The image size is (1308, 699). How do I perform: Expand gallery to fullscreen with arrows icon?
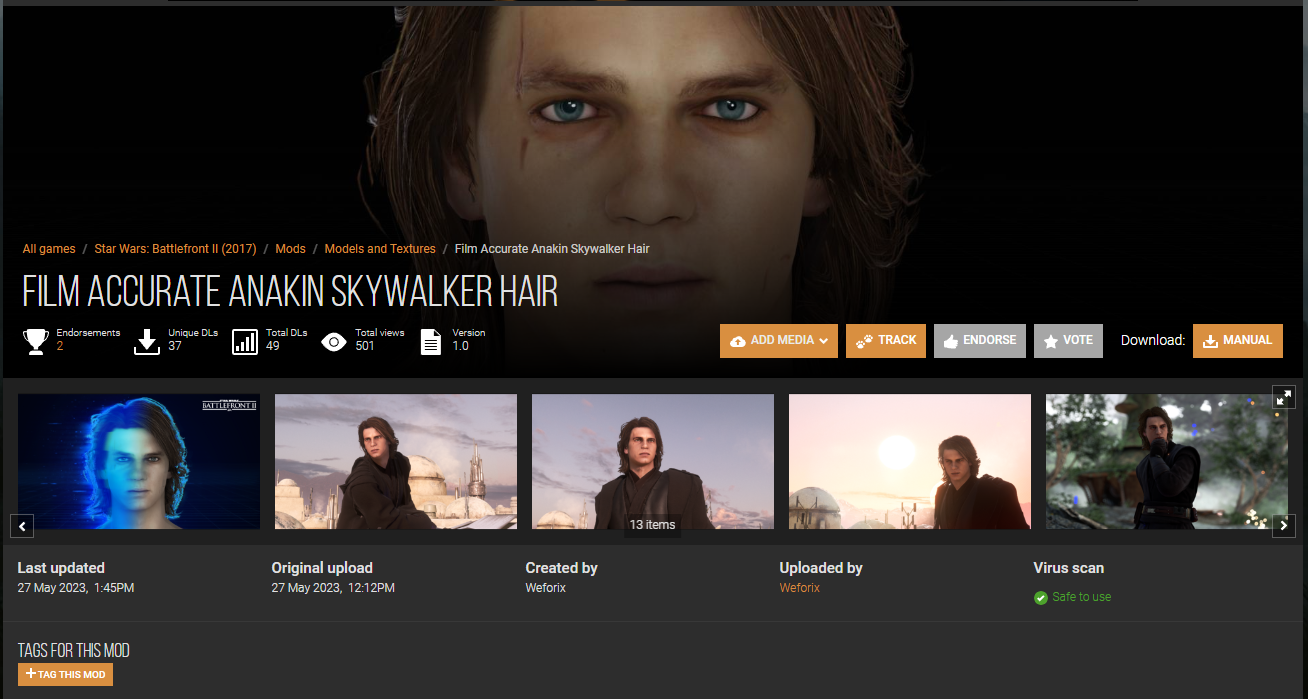(1284, 397)
